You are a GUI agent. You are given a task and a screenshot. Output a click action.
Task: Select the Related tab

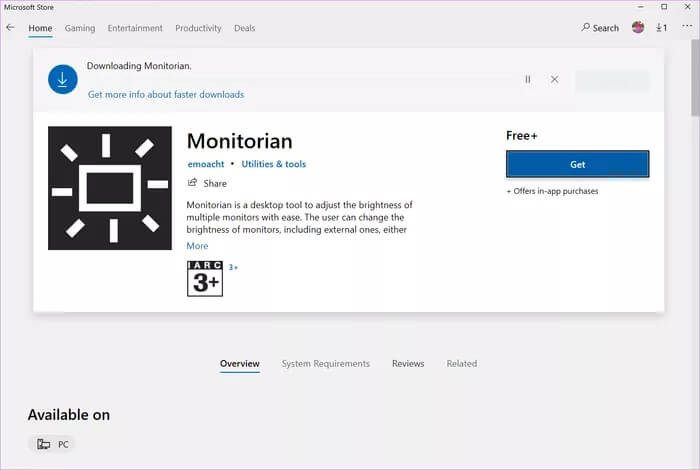click(x=462, y=364)
